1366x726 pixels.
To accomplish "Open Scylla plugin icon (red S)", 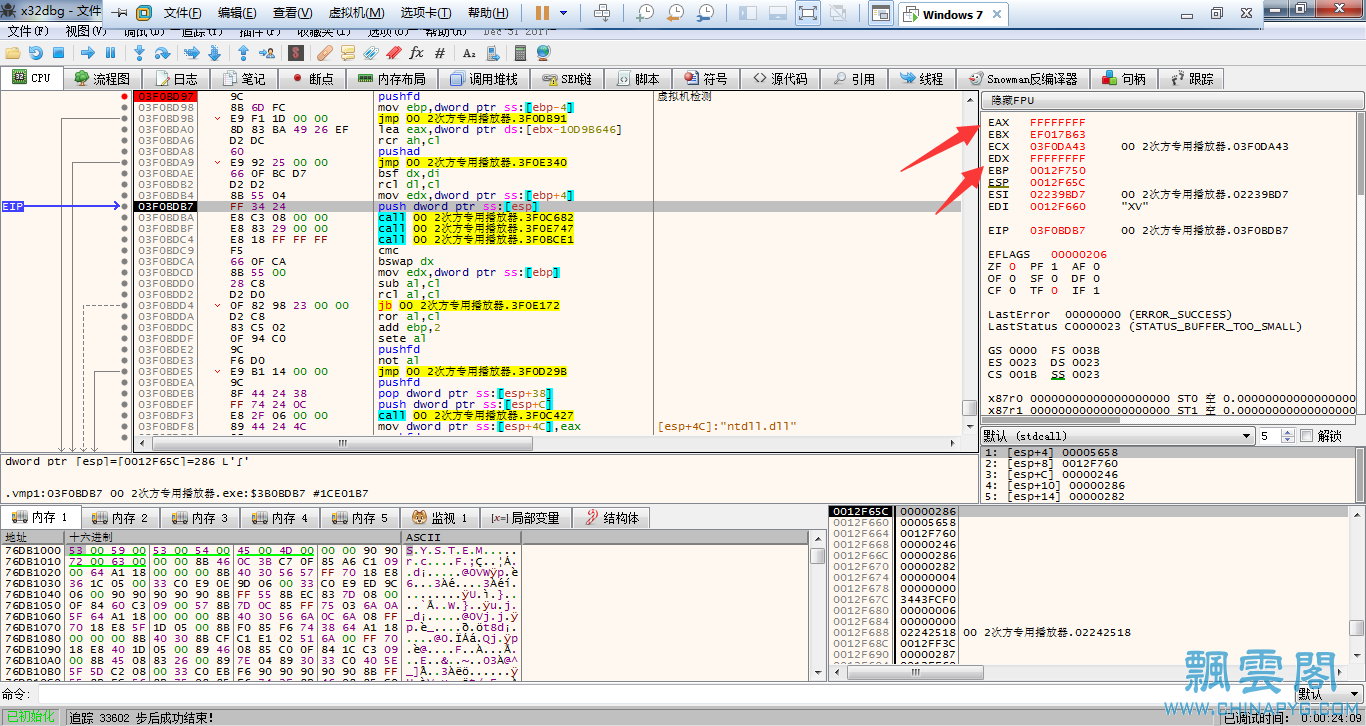I will 296,52.
